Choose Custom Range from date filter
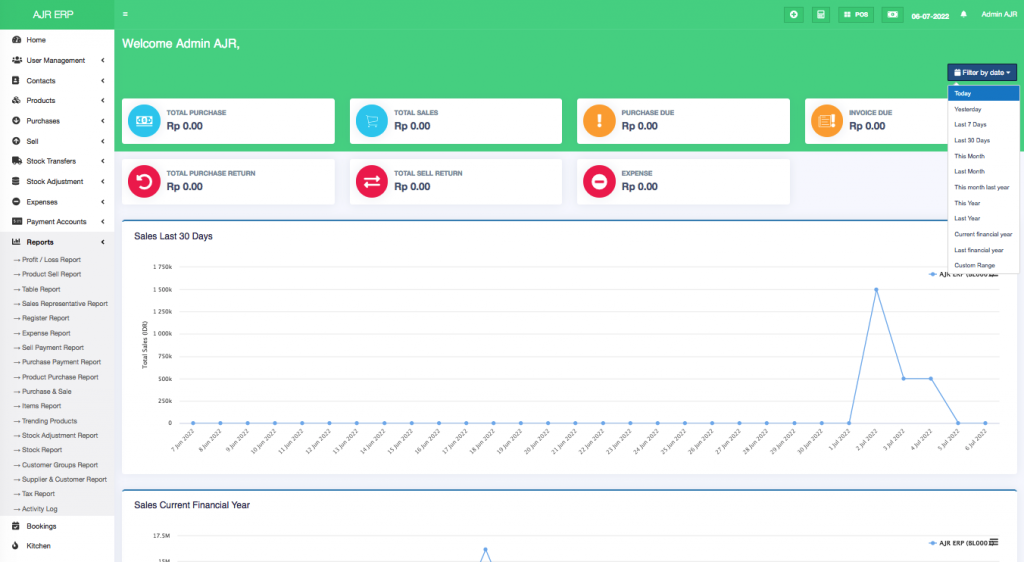 [974, 265]
